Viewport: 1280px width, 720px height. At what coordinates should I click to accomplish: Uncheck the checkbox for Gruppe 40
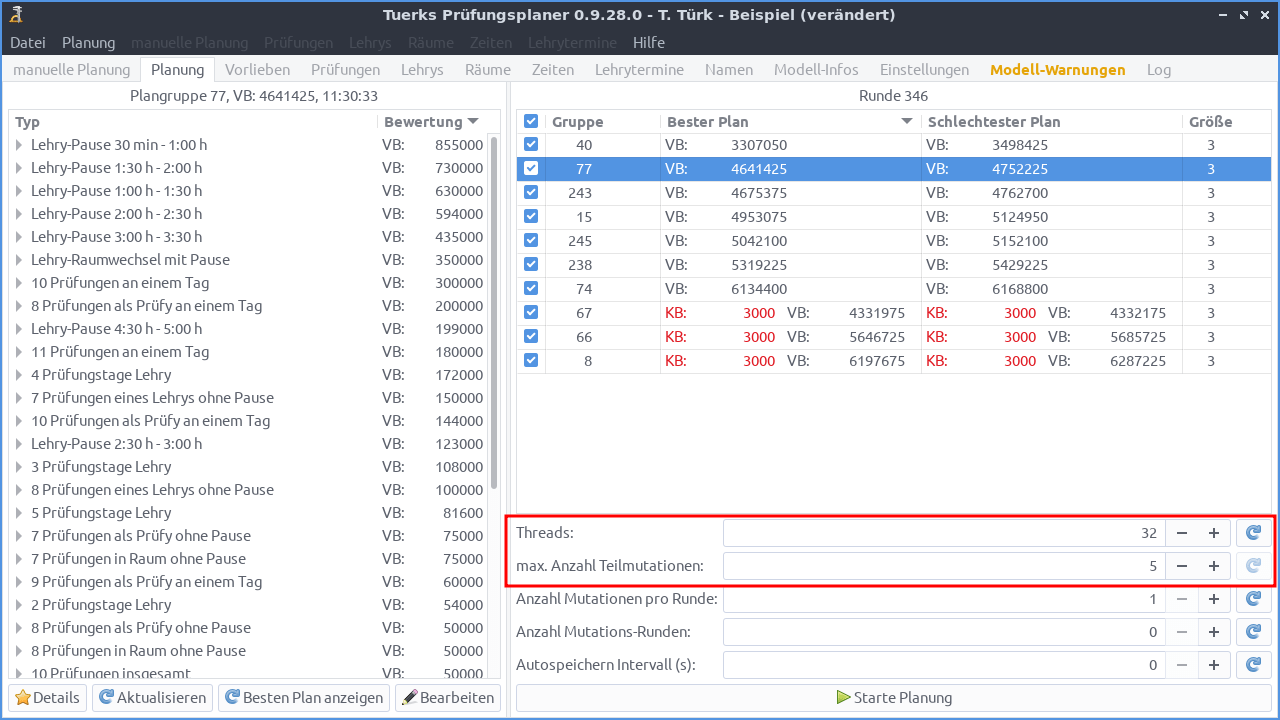pos(531,145)
